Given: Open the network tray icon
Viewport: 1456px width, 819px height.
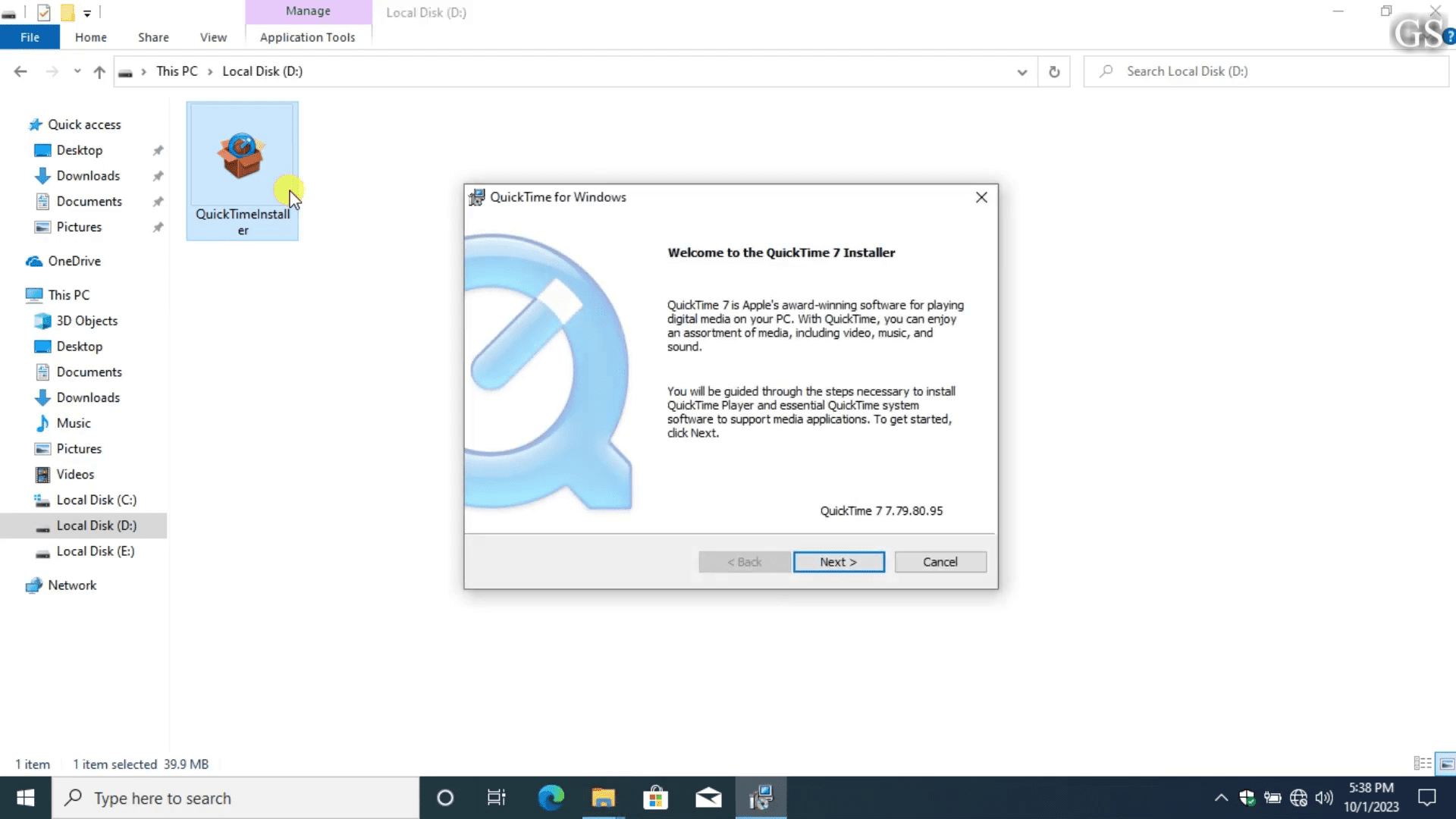Looking at the screenshot, I should 1298,798.
